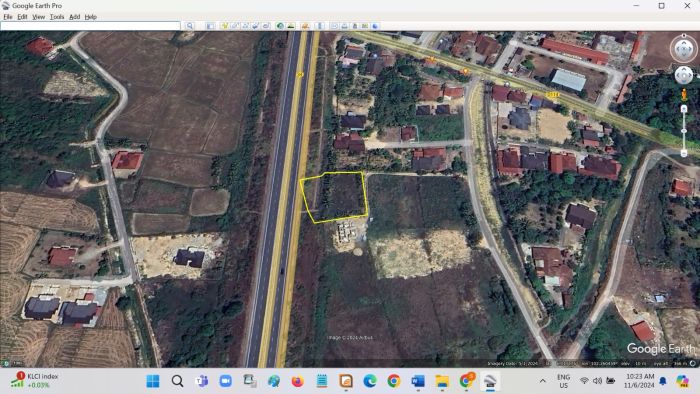The width and height of the screenshot is (700, 394).
Task: Expand the hidden system tray icons chevron
Action: point(543,381)
